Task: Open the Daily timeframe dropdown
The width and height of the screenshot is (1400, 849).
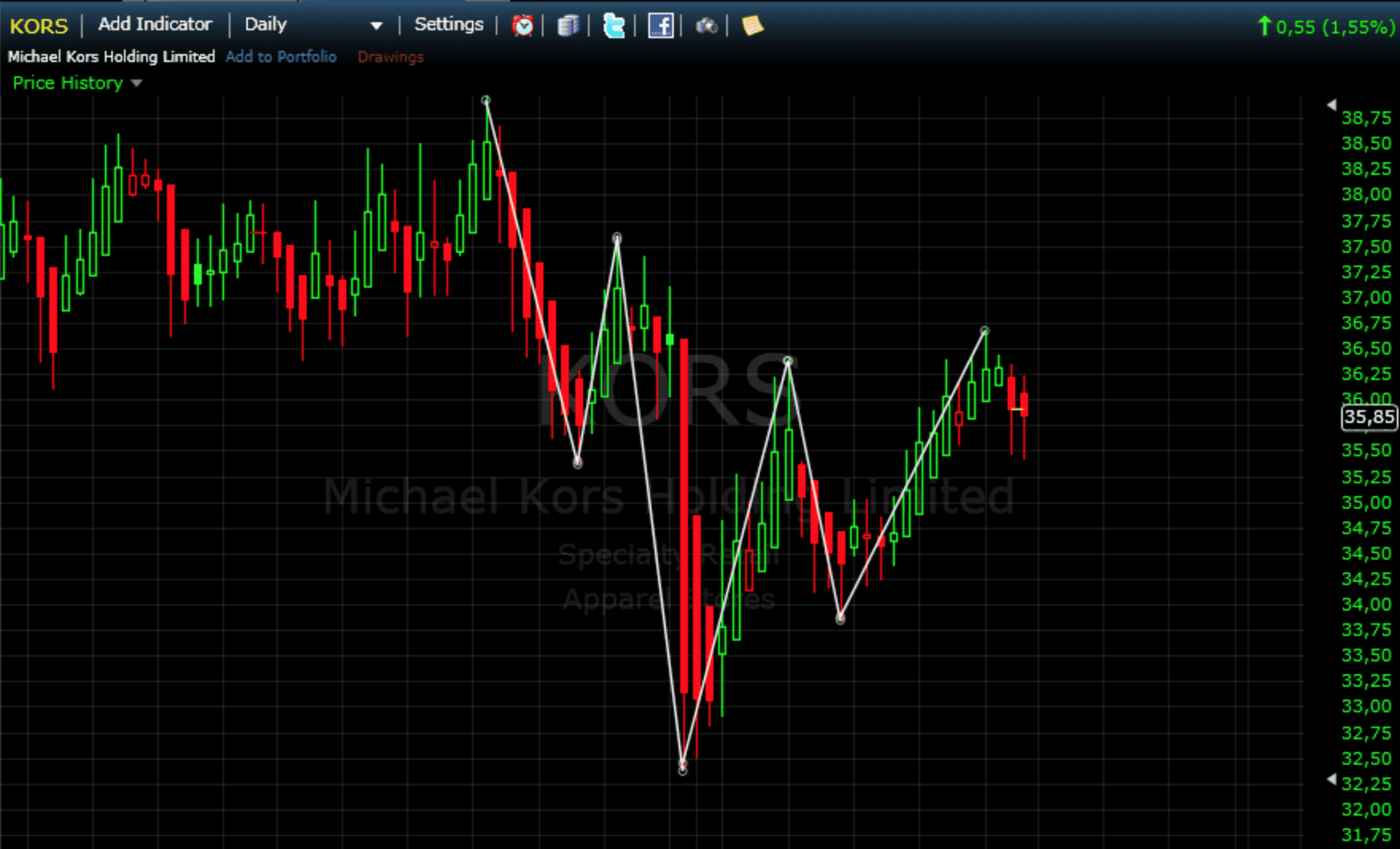Action: click(x=313, y=25)
